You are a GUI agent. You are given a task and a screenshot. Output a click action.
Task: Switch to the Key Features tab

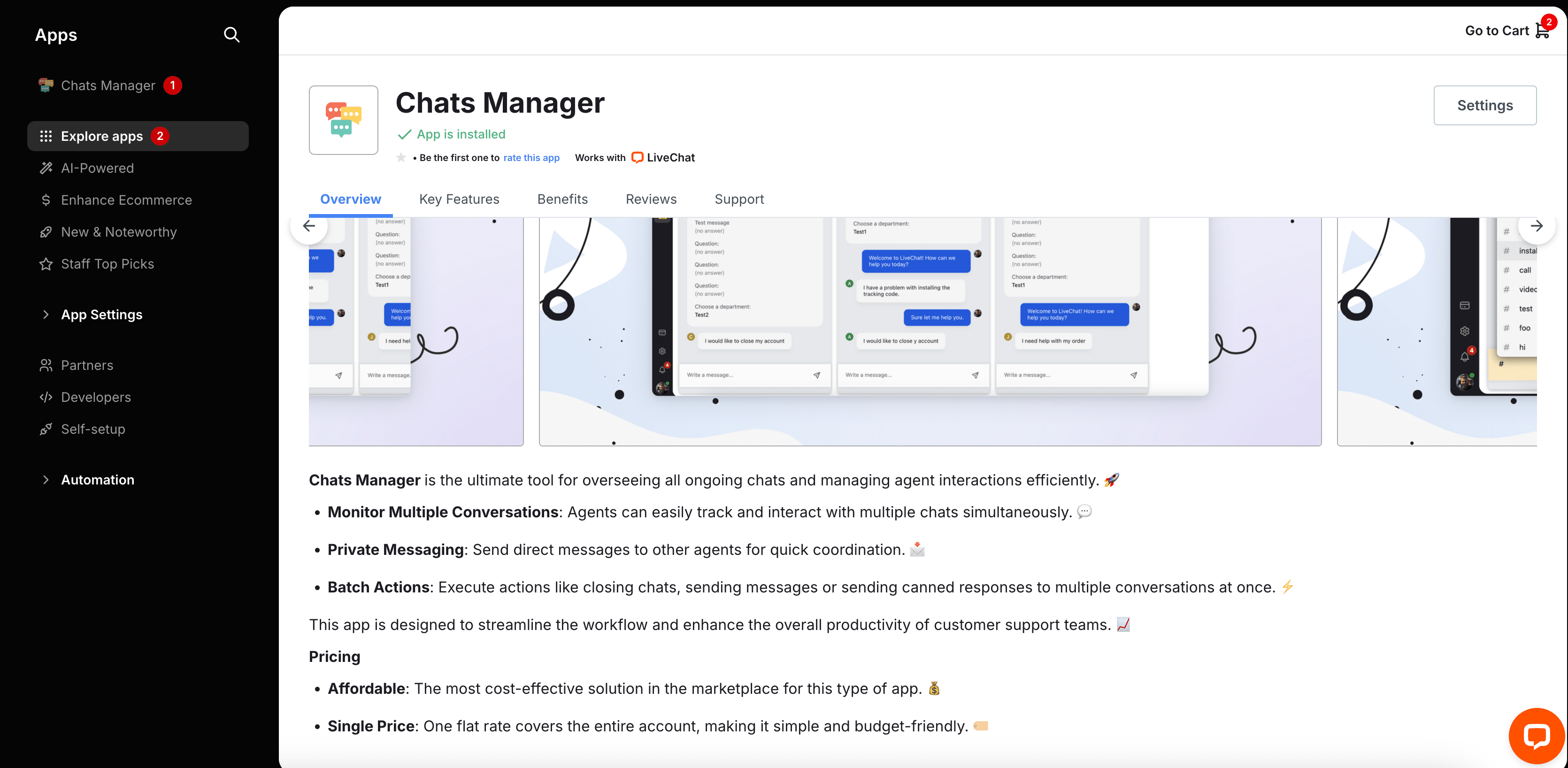click(x=459, y=199)
